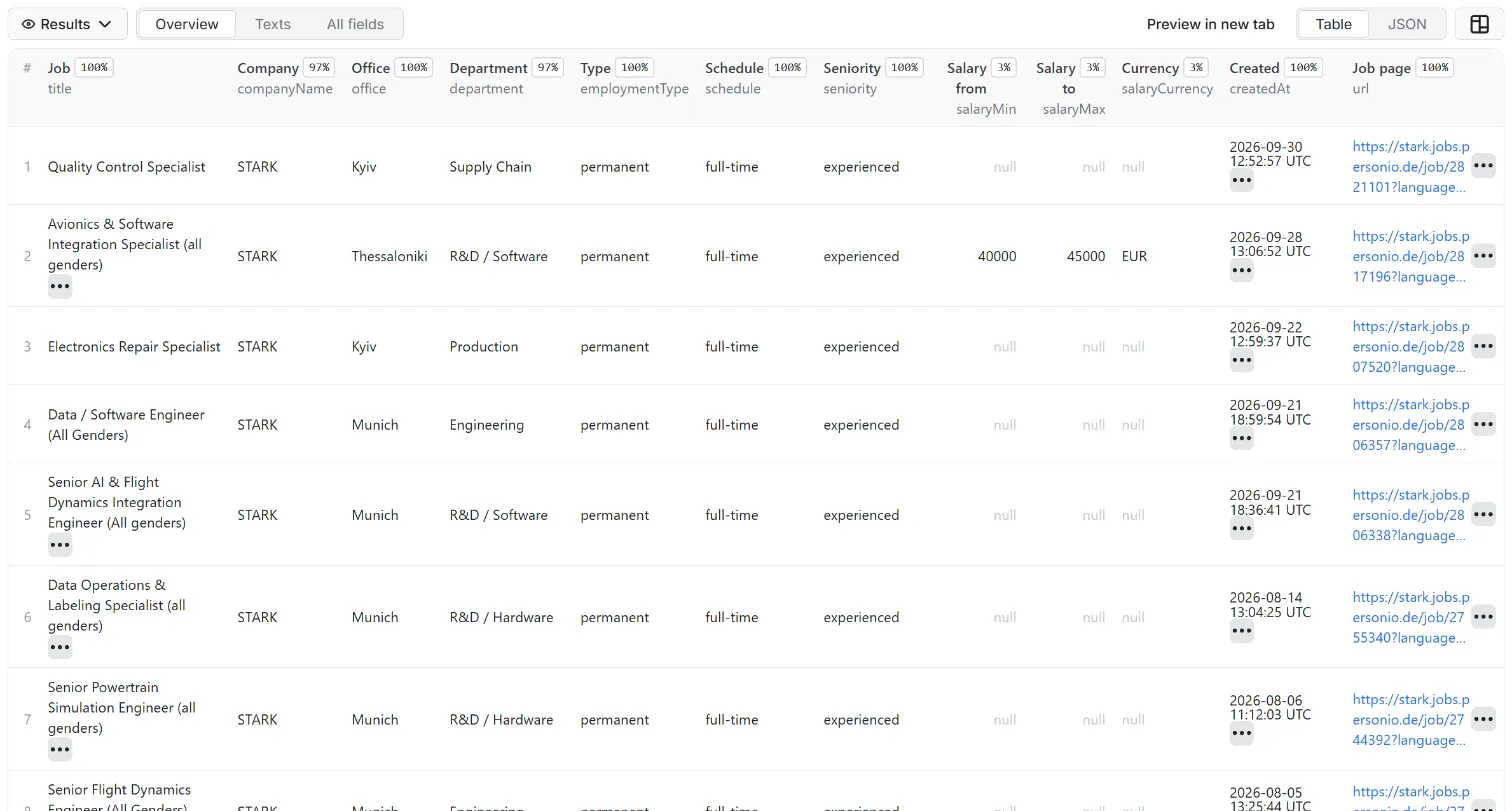Screen dimensions: 1512x811
Task: Expand ellipsis under Senior Powertrain Simulation title
Action: (60, 750)
